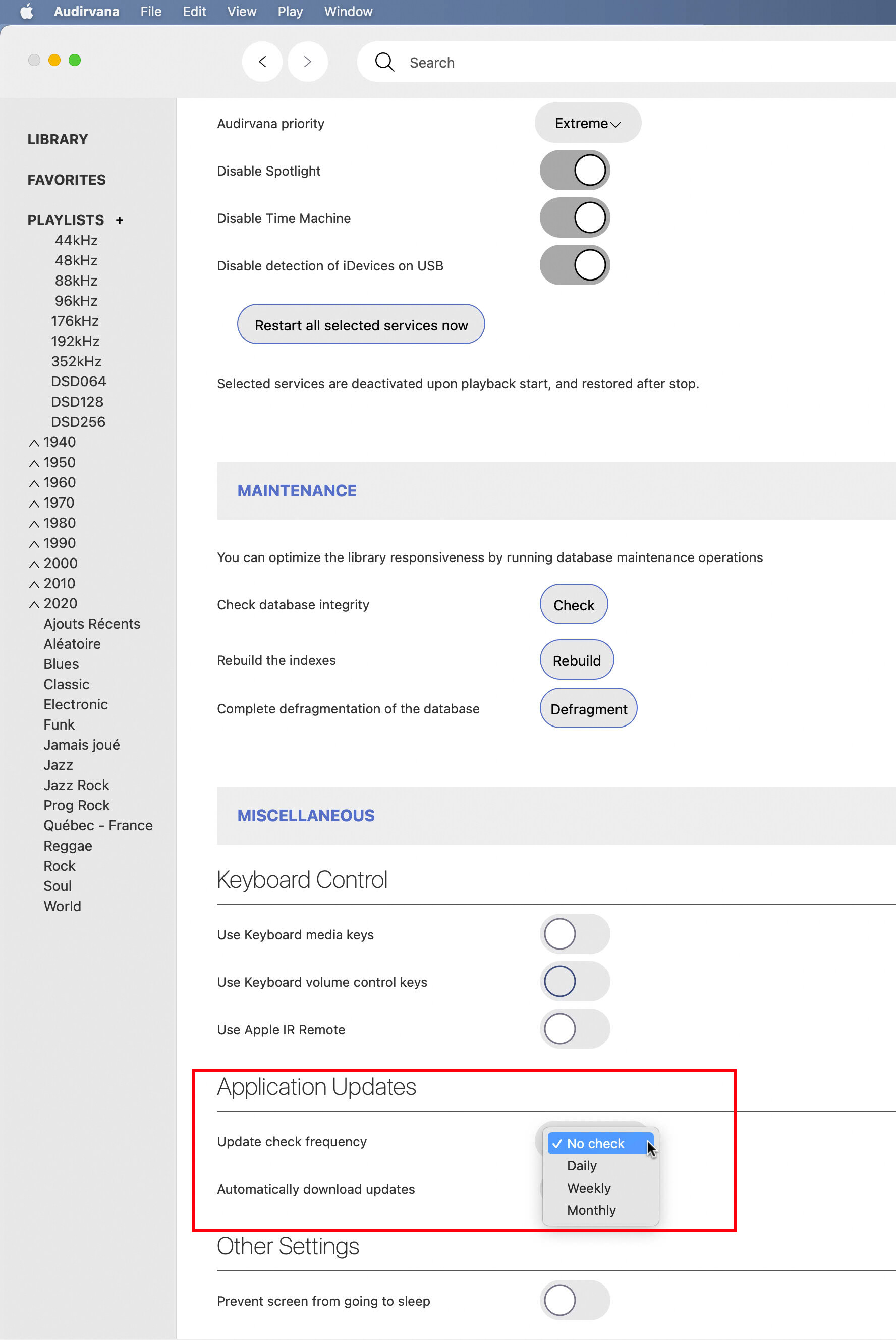Enable Use Keyboard media keys

(x=575, y=934)
